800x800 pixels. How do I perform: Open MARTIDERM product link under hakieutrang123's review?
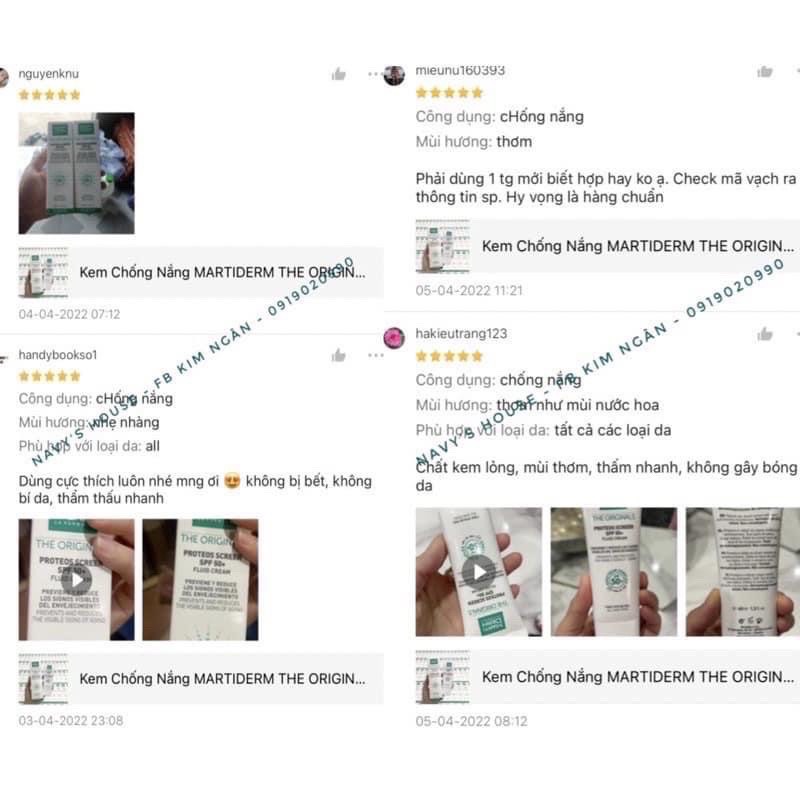coord(608,677)
